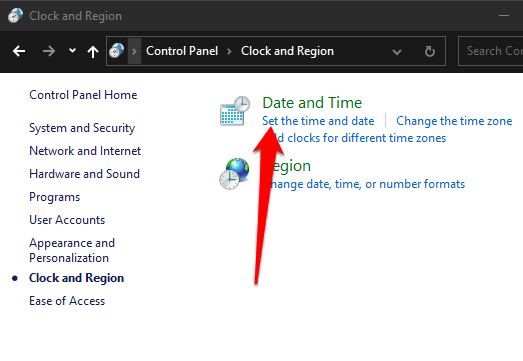The image size is (523, 361).
Task: Click the forward navigation arrow
Action: tap(49, 51)
